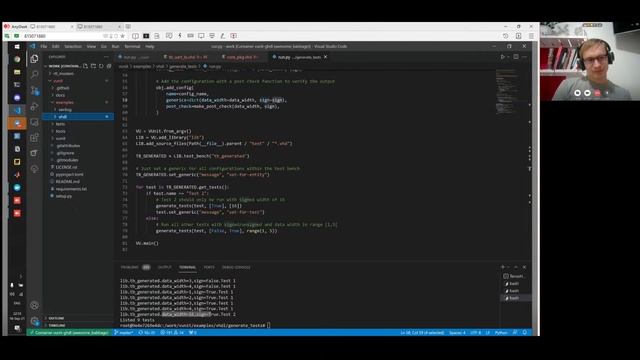This screenshot has height=360, width=640.
Task: Open requirements.txt in Explorer
Action: 71,189
